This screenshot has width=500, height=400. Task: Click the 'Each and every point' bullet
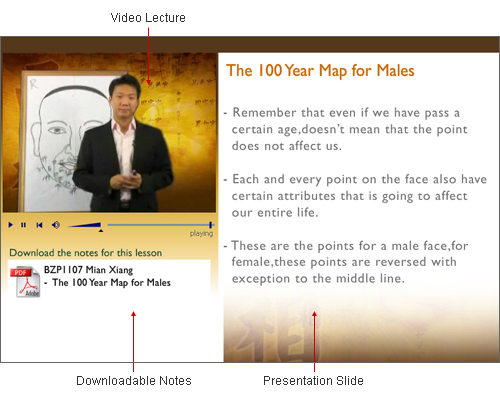(x=355, y=196)
